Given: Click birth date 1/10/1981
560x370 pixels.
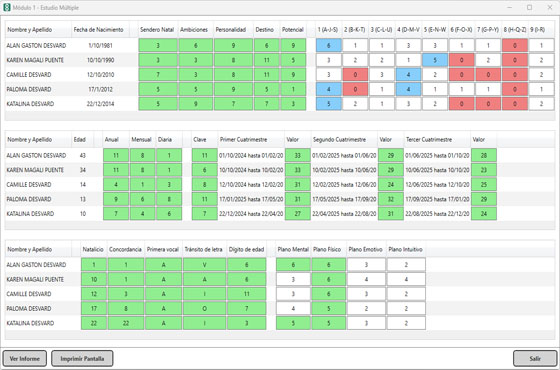Looking at the screenshot, I should point(100,46).
